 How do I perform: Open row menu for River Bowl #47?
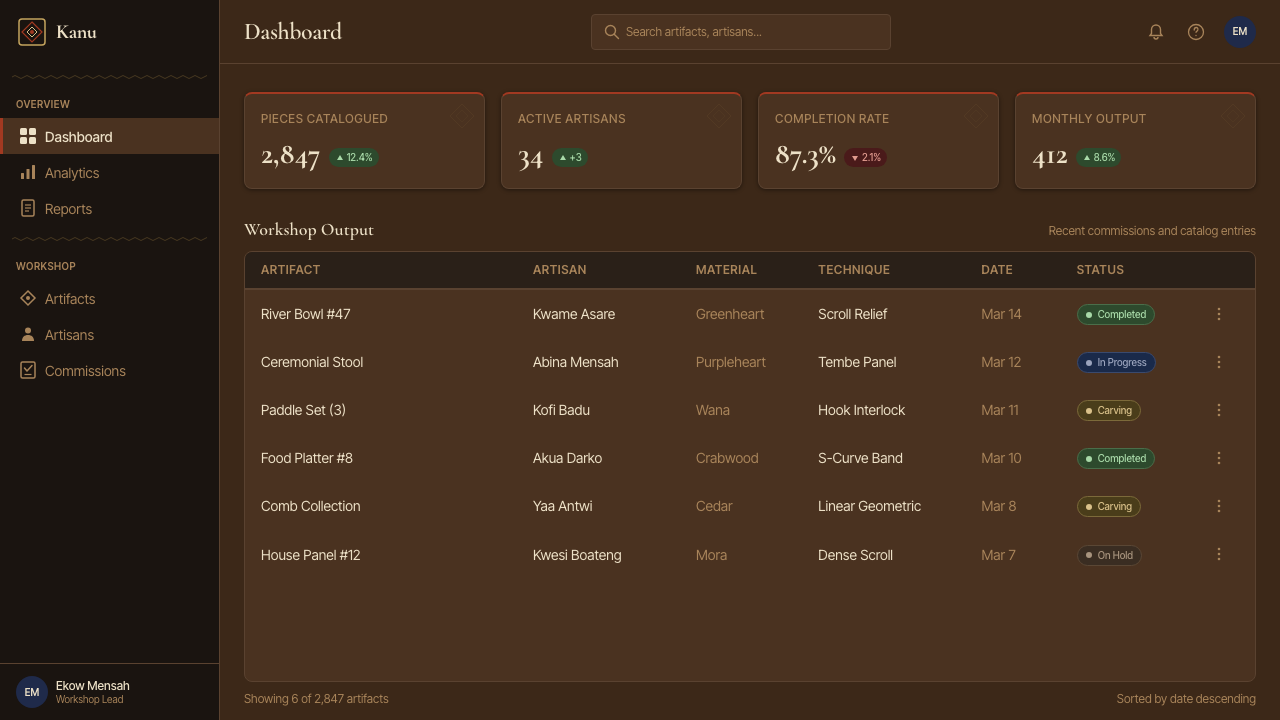tap(1219, 314)
